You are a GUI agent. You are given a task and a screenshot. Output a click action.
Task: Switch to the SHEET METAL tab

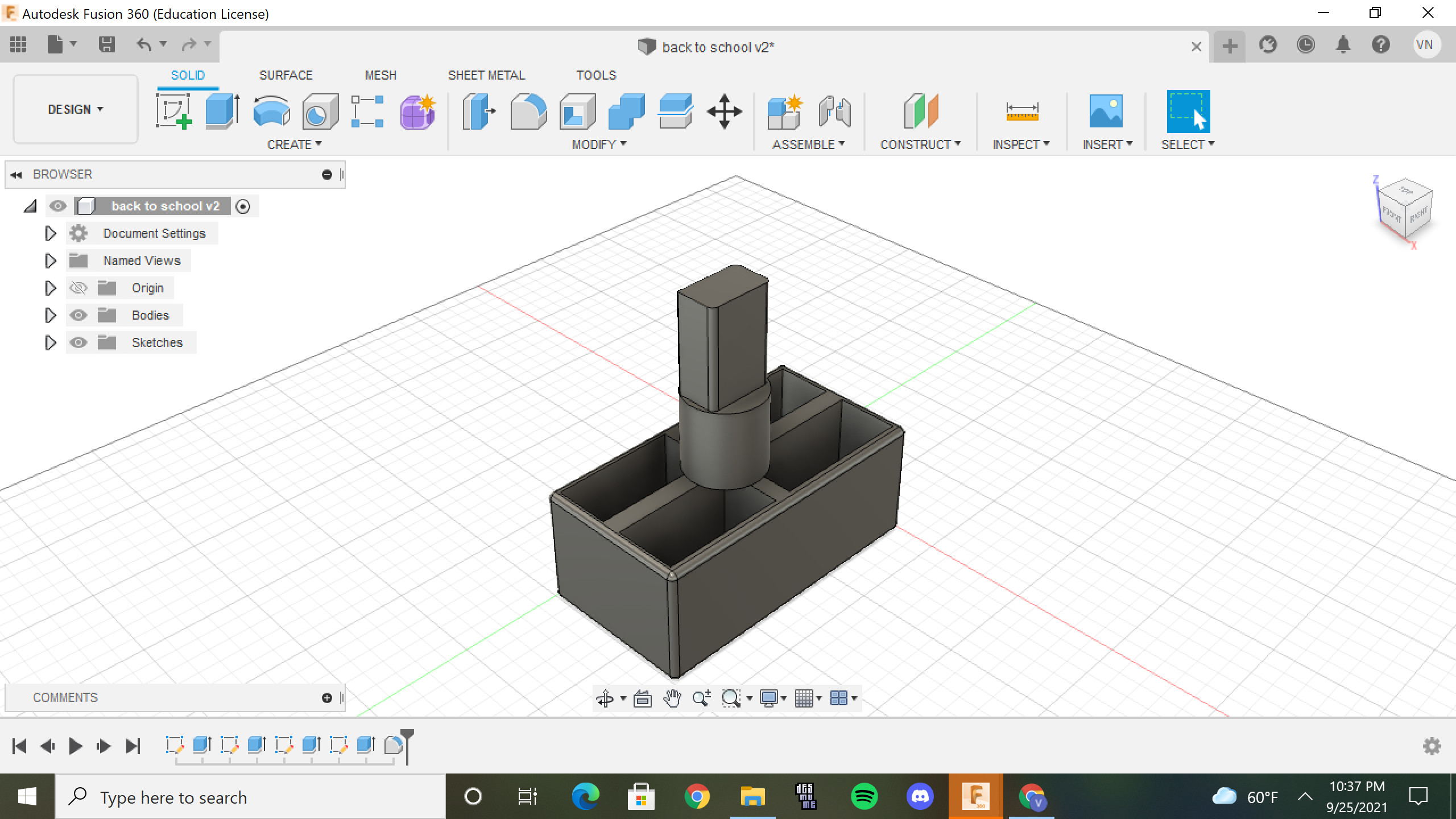coord(486,75)
